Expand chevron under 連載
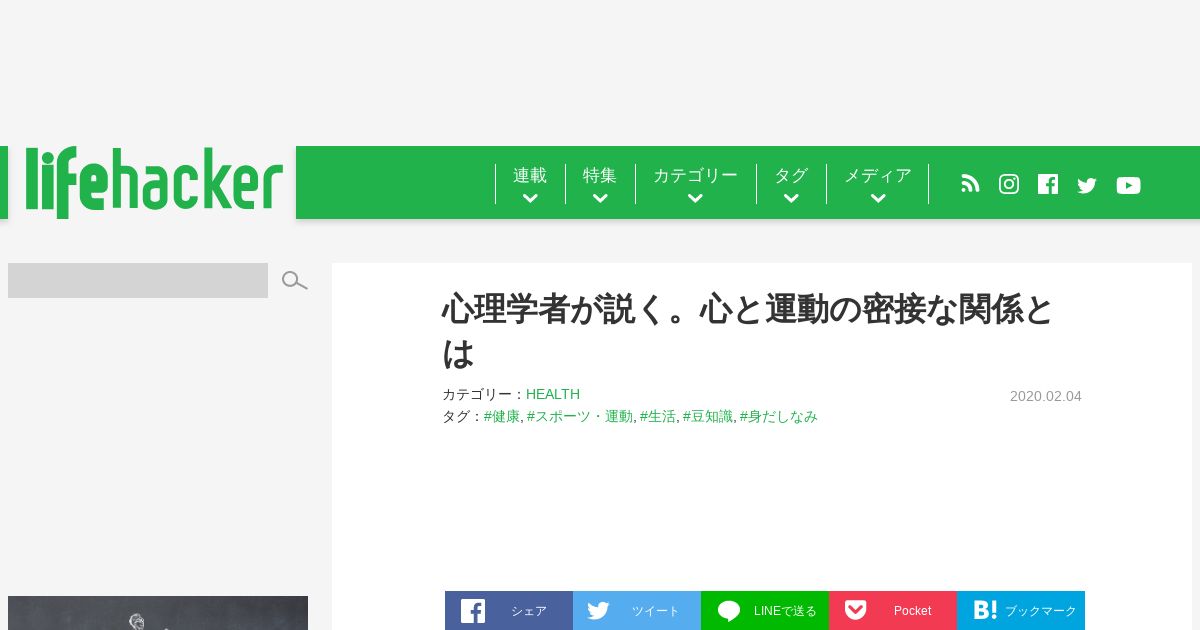The width and height of the screenshot is (1200, 630). pyautogui.click(x=530, y=199)
